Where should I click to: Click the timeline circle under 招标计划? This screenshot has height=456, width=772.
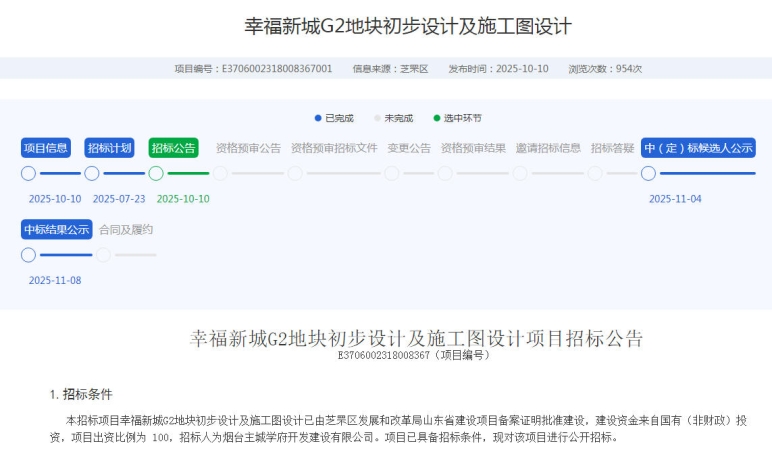[x=92, y=173]
